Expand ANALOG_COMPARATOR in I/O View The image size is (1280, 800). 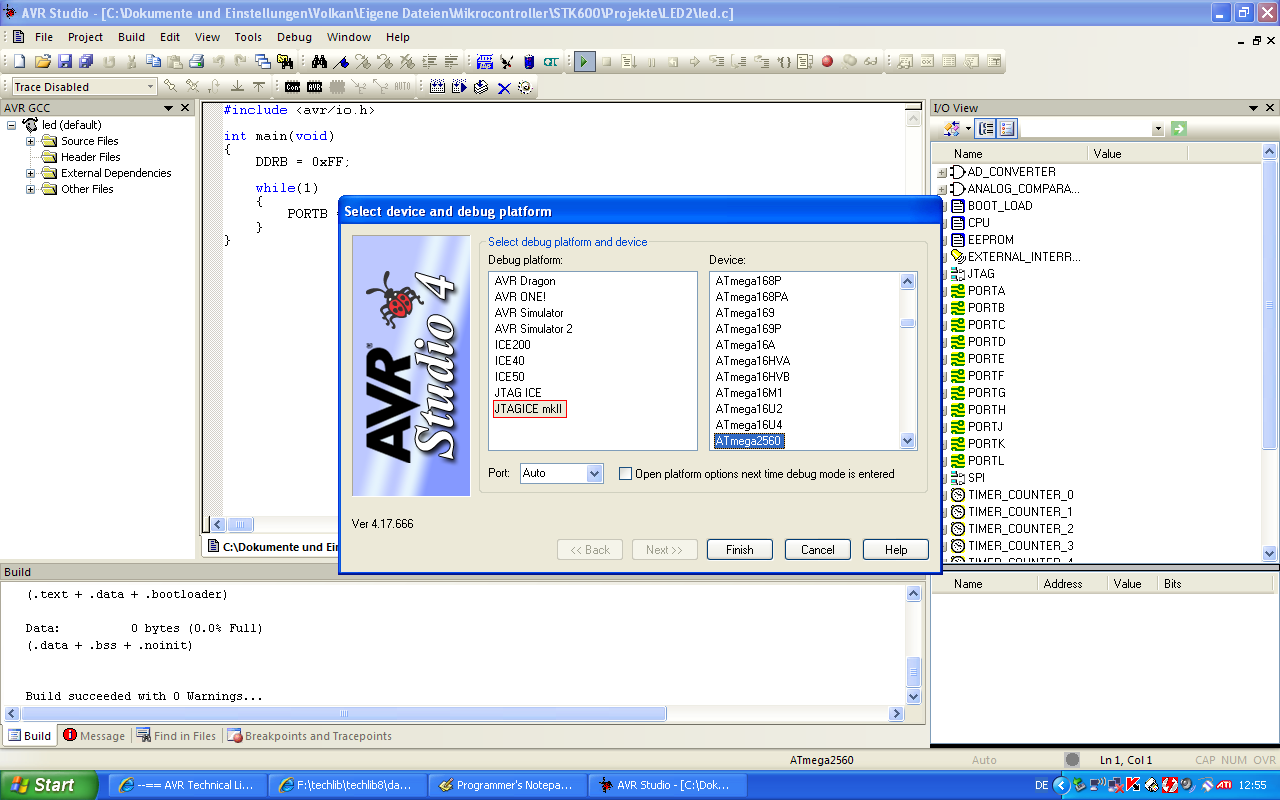(941, 189)
